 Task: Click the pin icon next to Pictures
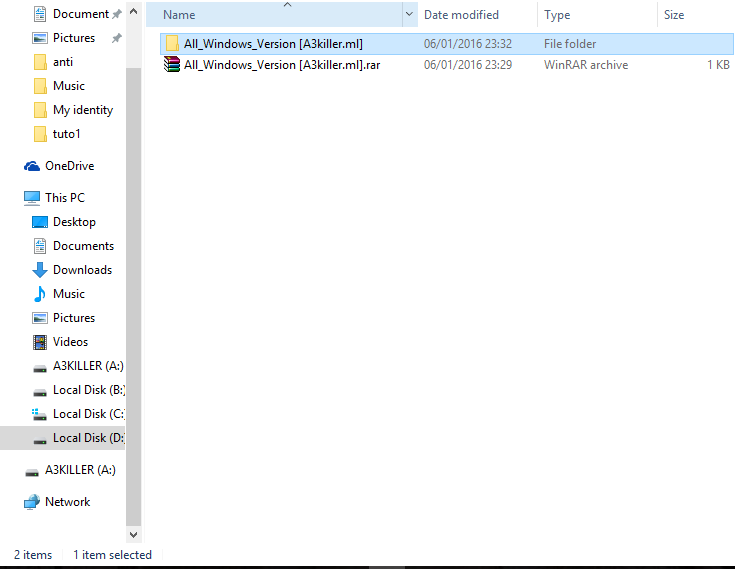[x=117, y=38]
